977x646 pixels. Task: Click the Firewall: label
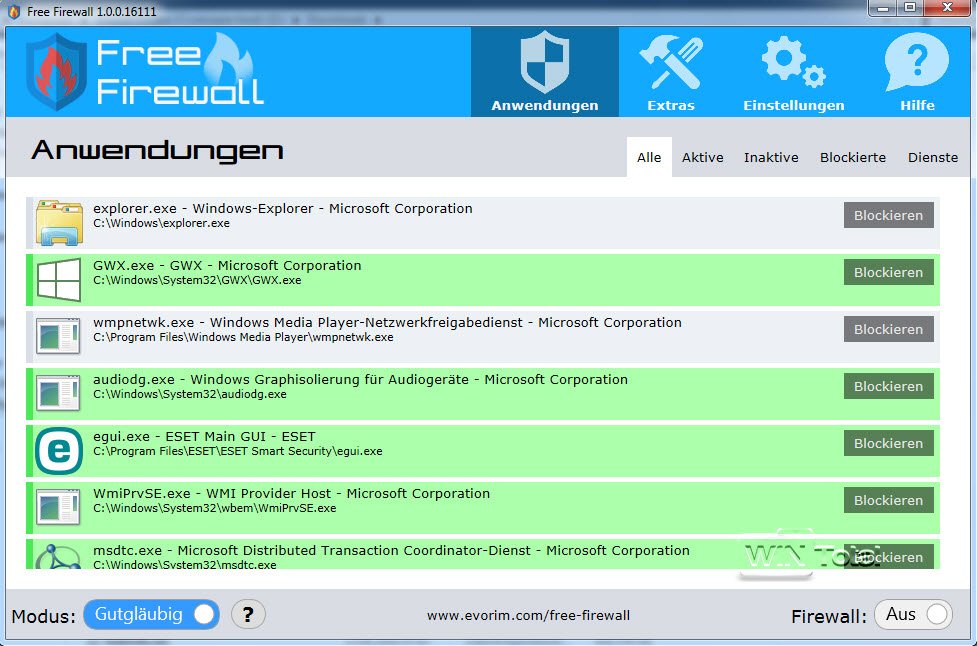coord(829,616)
